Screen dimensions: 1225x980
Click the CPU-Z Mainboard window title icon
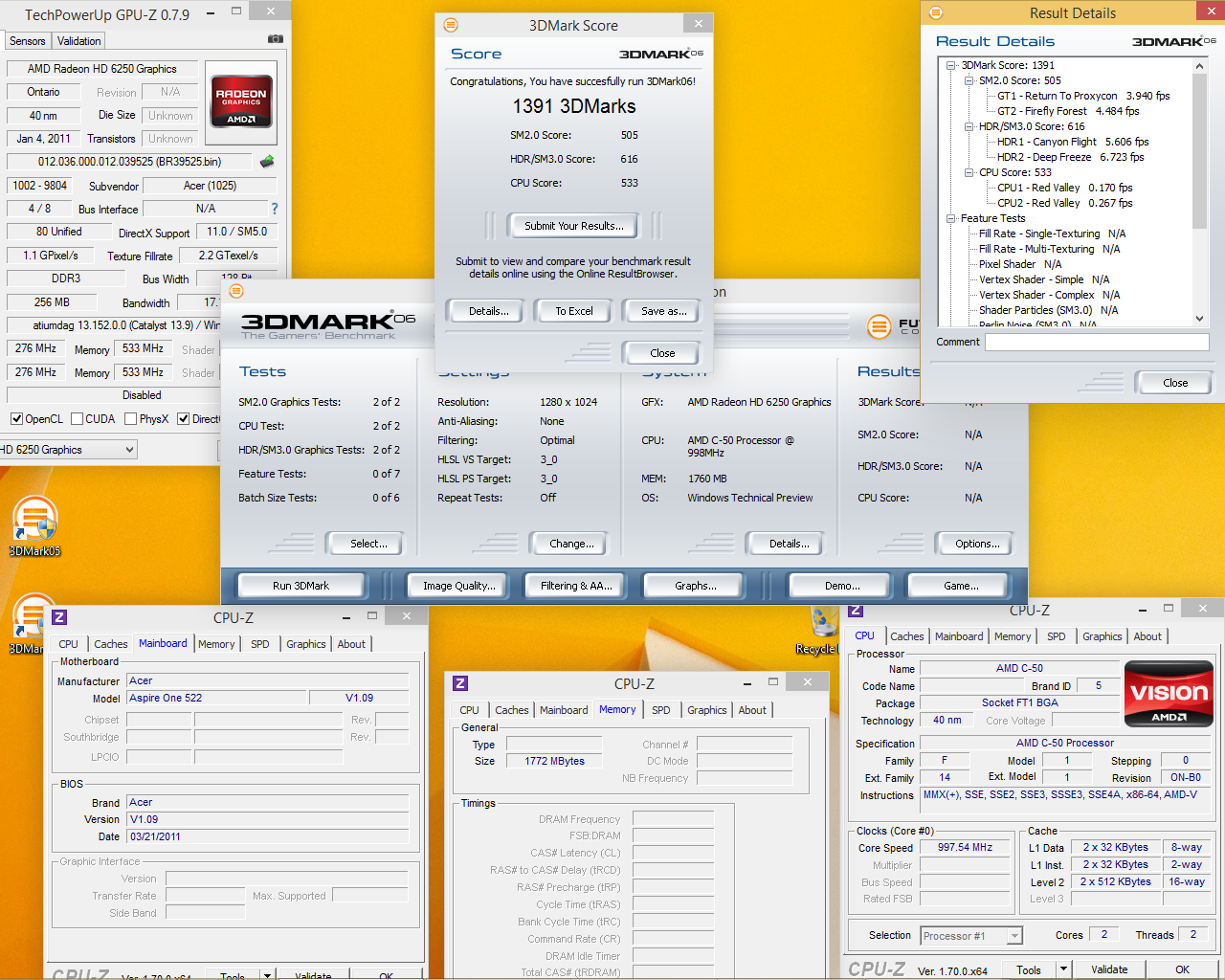(59, 617)
